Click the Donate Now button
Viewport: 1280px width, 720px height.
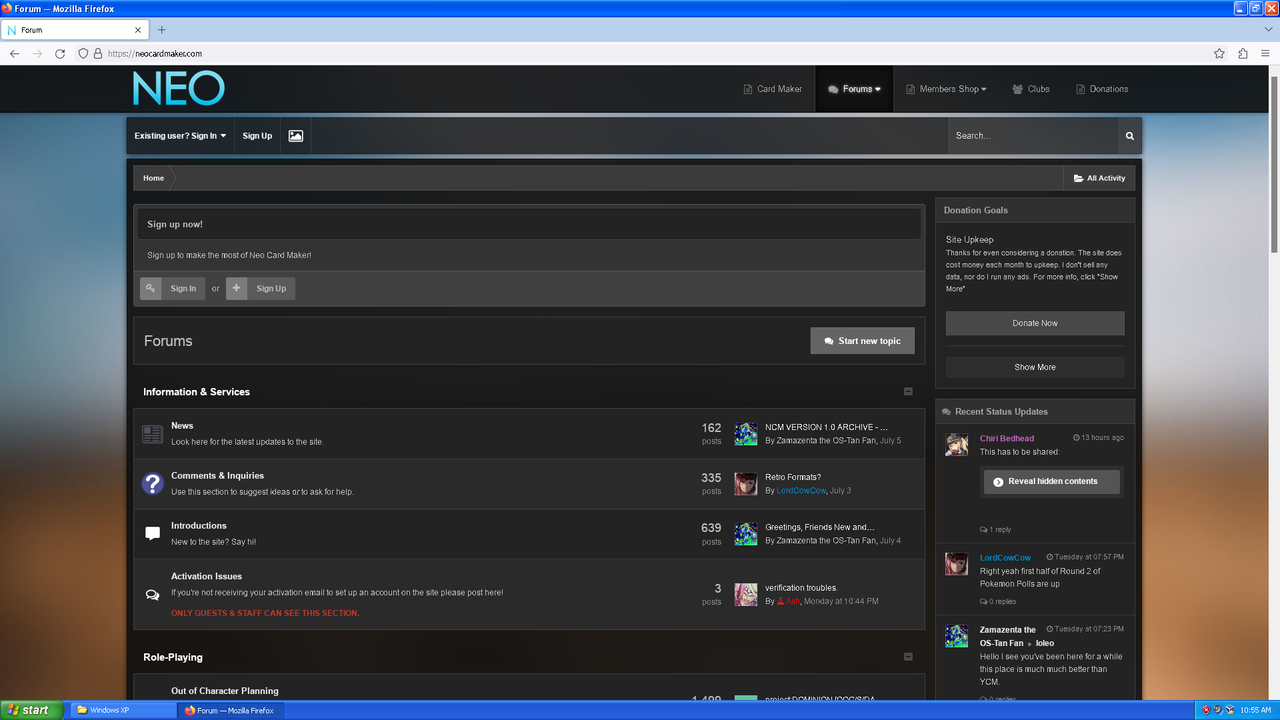pos(1034,322)
